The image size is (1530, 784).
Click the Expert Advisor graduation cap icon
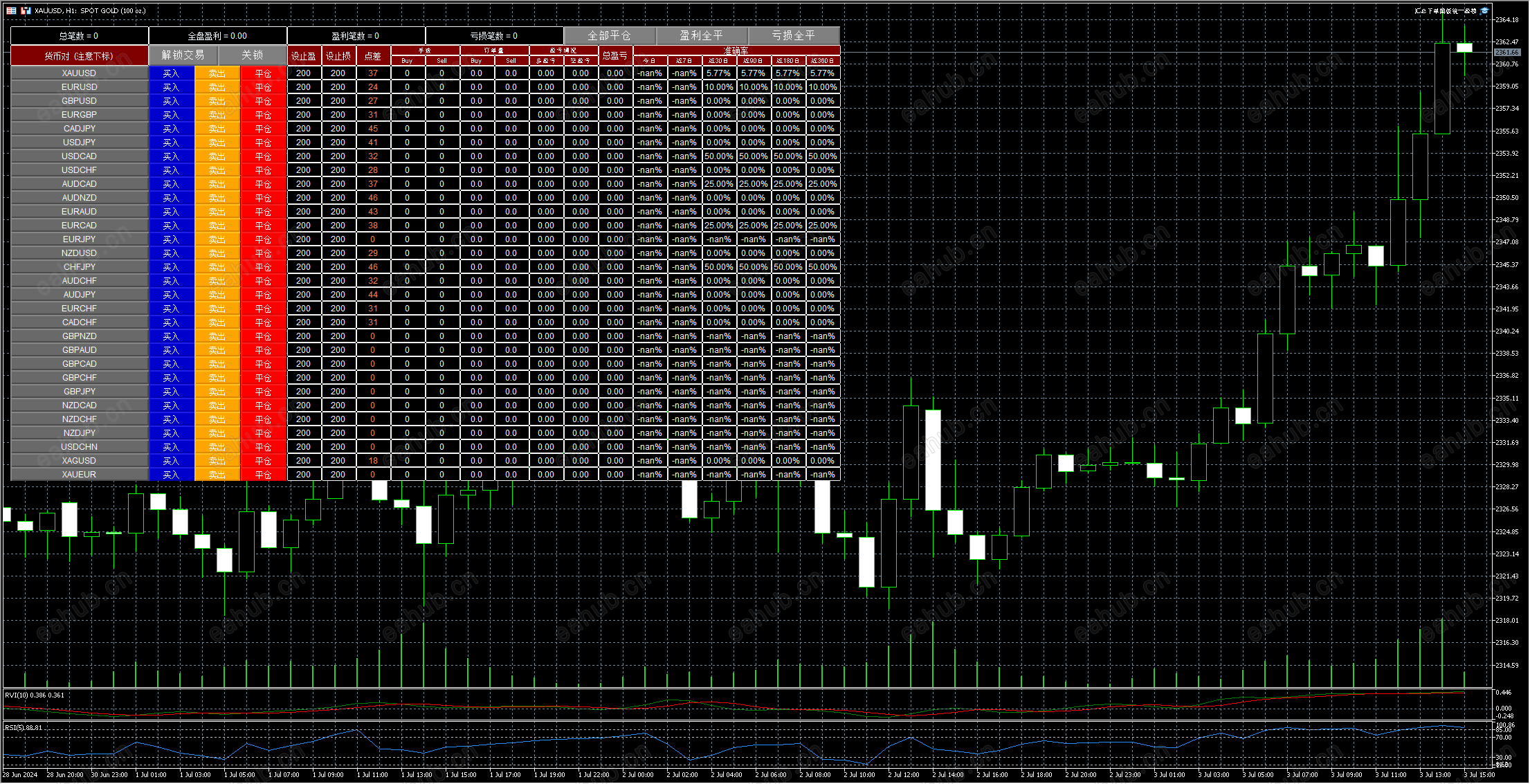click(1484, 10)
